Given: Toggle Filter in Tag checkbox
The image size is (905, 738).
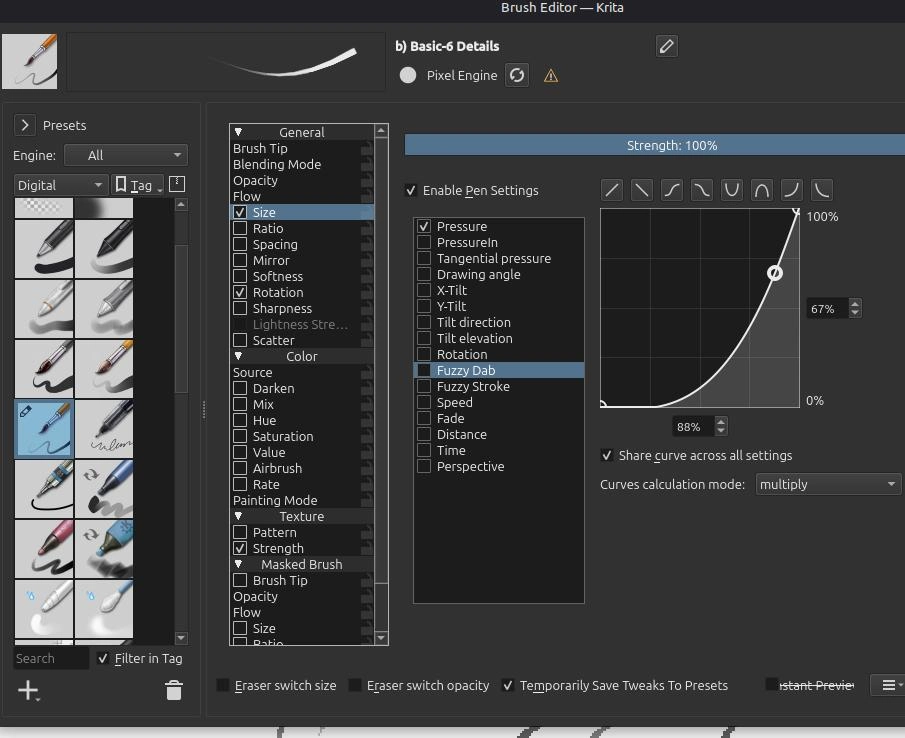Looking at the screenshot, I should 103,658.
